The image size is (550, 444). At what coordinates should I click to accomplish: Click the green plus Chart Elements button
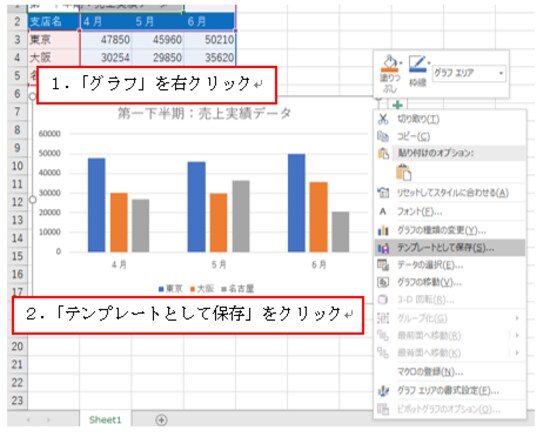pyautogui.click(x=397, y=105)
